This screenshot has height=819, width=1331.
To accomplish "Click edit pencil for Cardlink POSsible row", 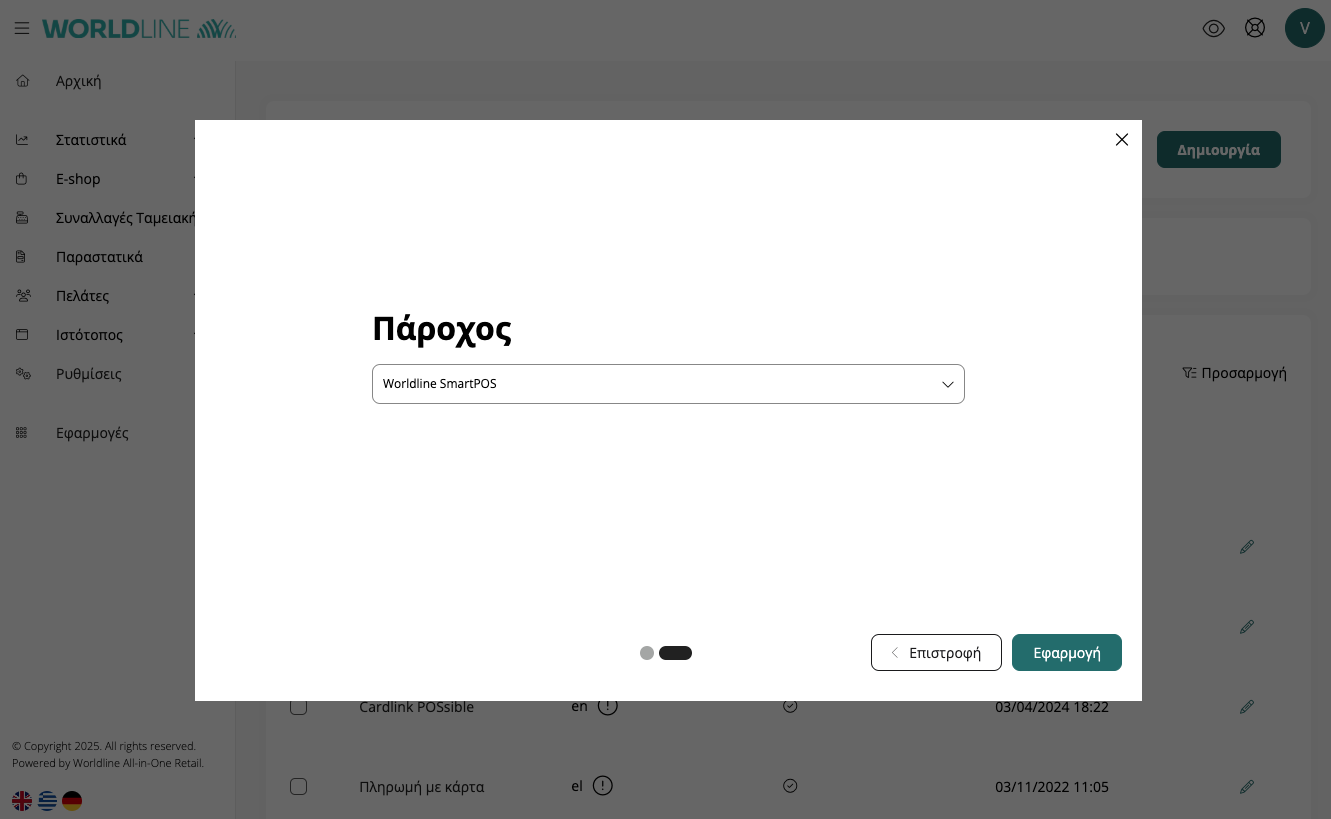I will click(x=1246, y=707).
